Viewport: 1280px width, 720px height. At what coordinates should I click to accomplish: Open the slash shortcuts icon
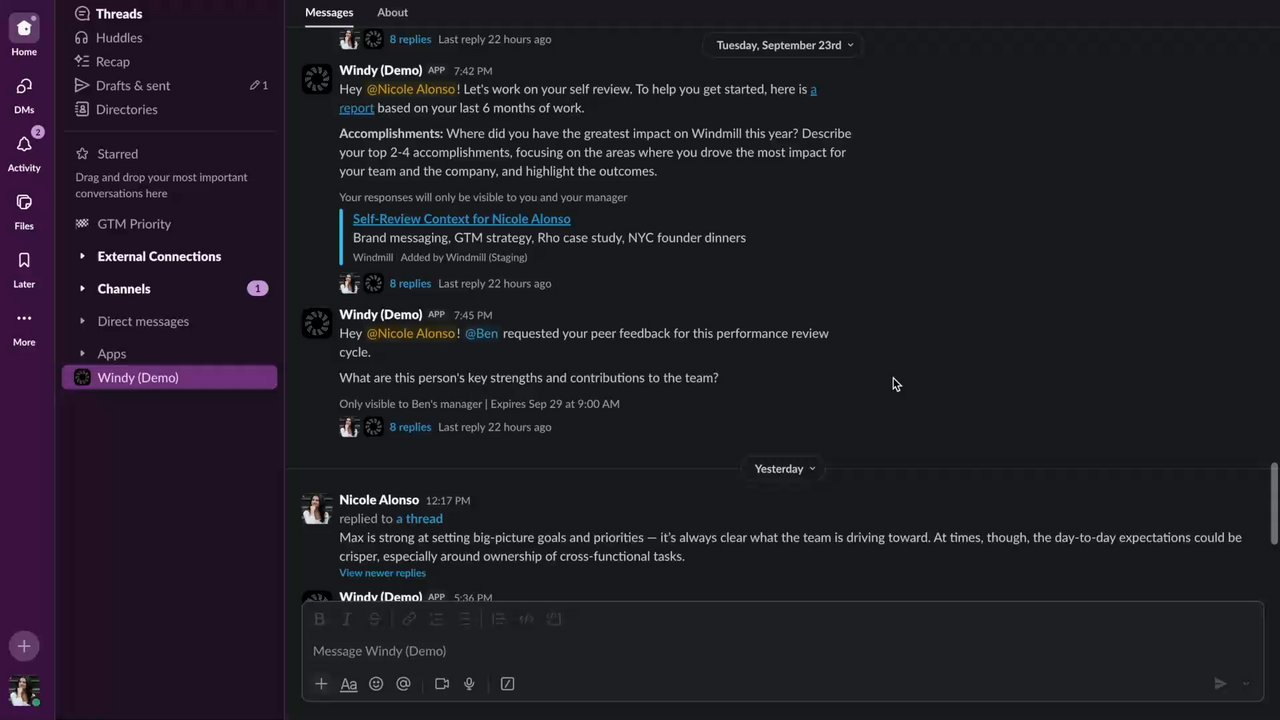coord(507,684)
